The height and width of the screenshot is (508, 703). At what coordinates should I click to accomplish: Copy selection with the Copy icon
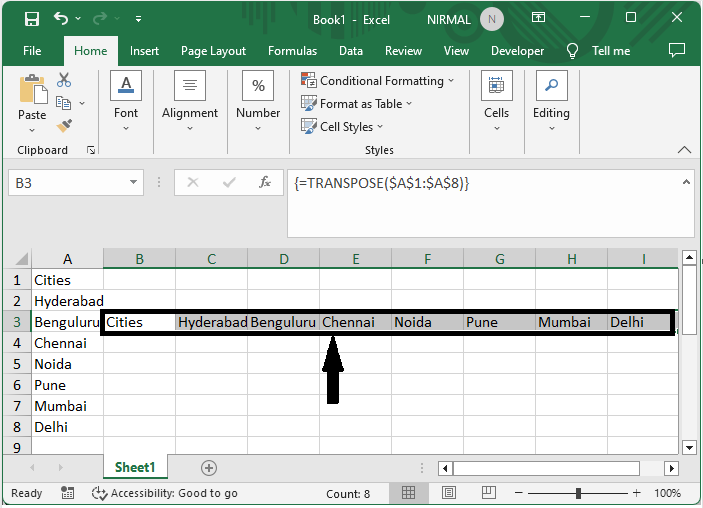(63, 103)
